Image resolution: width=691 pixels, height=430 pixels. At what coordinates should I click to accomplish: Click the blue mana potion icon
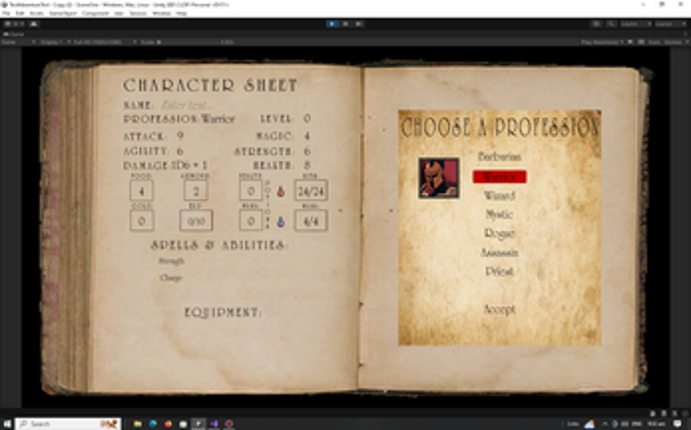coord(280,222)
